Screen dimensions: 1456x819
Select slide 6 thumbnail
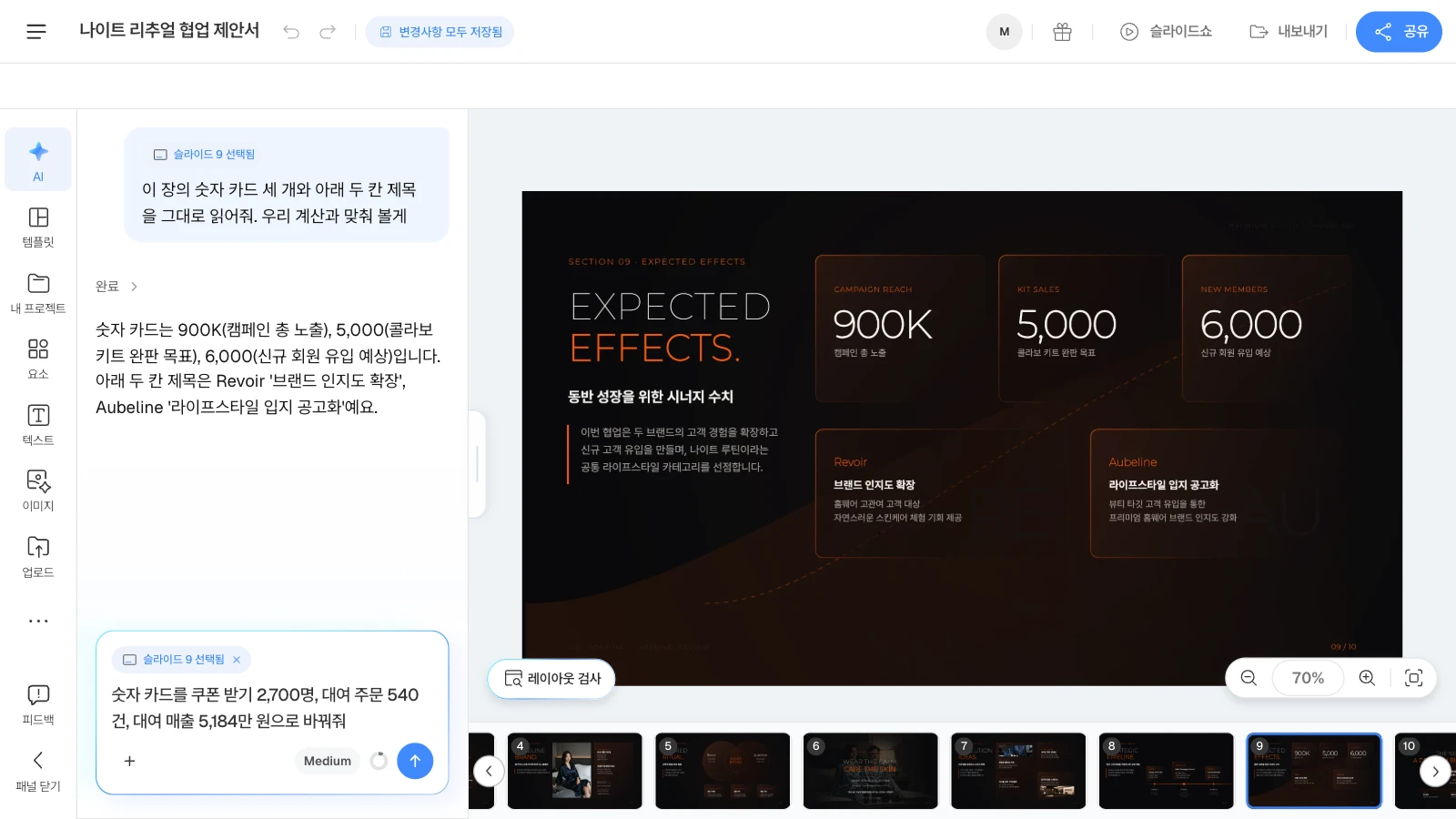(870, 771)
